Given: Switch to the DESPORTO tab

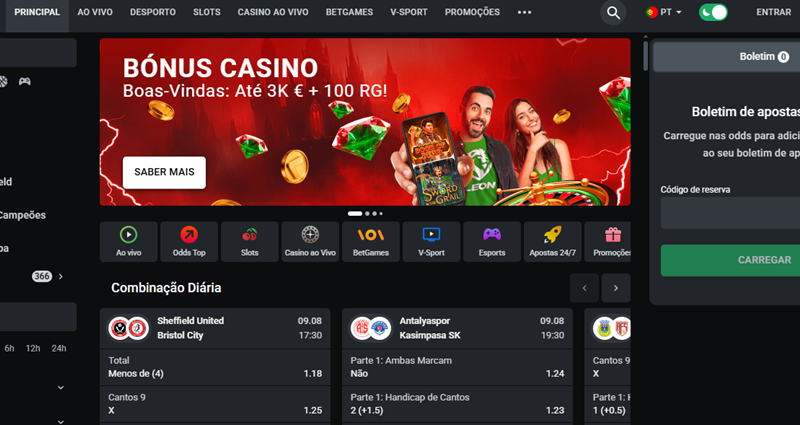Looking at the screenshot, I should 153,12.
